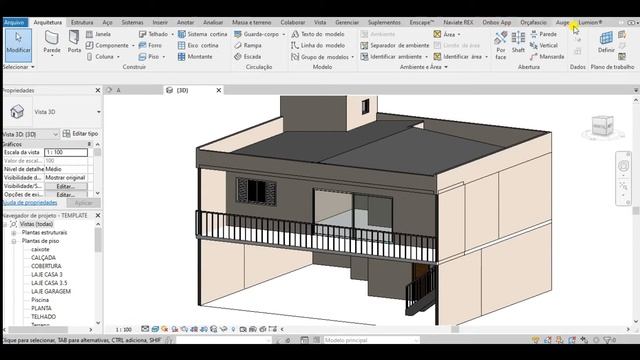Image resolution: width=640 pixels, height=360 pixels.
Task: Click the 1 : 100 view scale control
Action: (x=124, y=329)
